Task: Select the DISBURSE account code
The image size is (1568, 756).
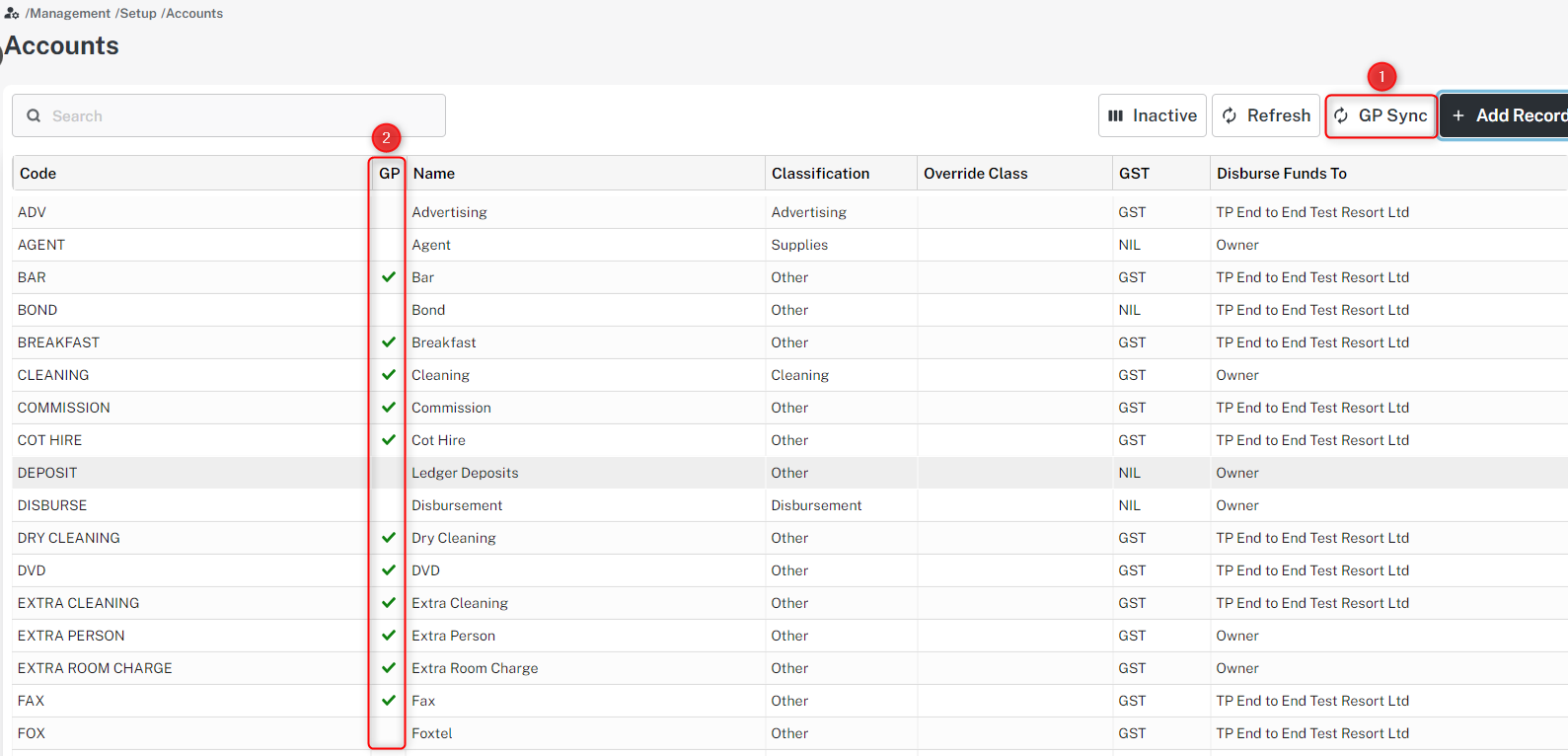Action: (52, 505)
